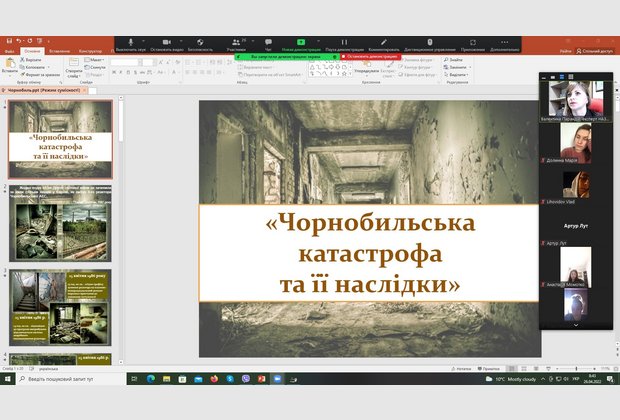
Task: Click the Paste button
Action: click(x=10, y=66)
